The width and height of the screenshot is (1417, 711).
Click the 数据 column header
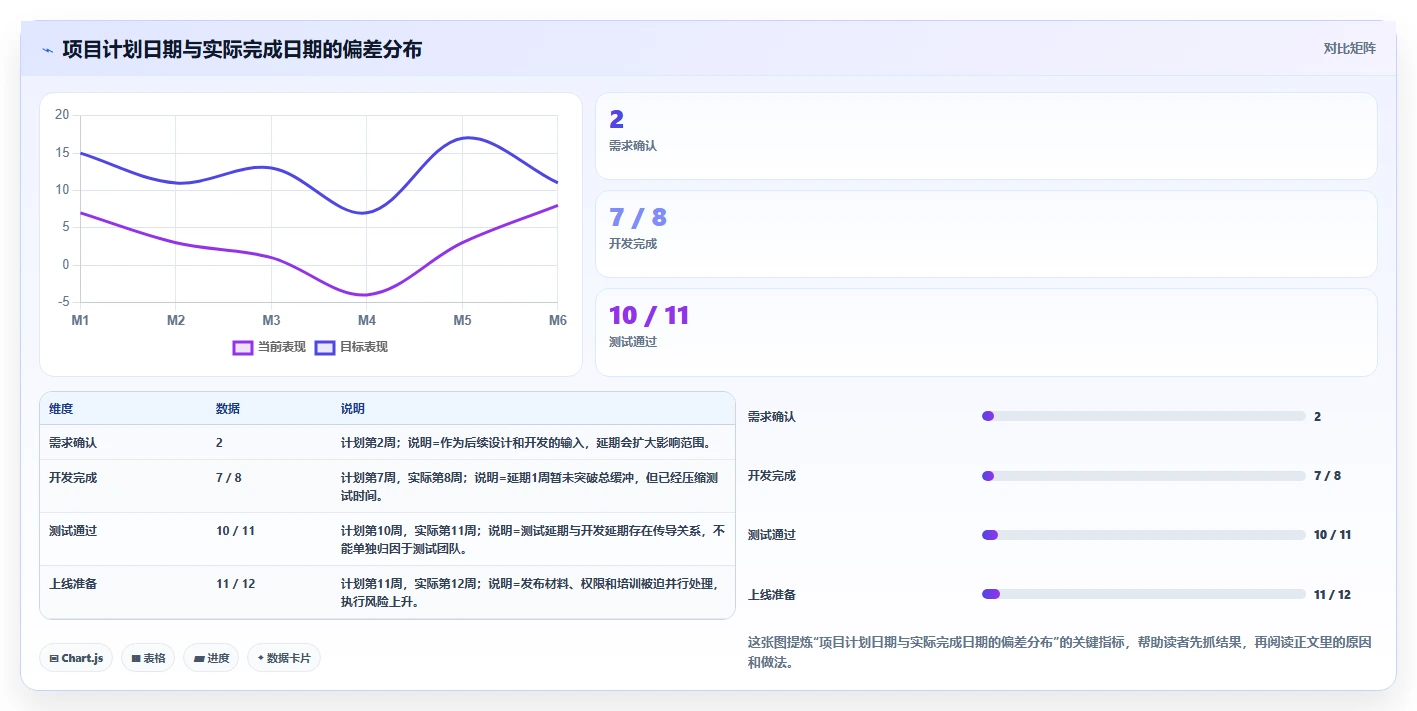pos(228,409)
